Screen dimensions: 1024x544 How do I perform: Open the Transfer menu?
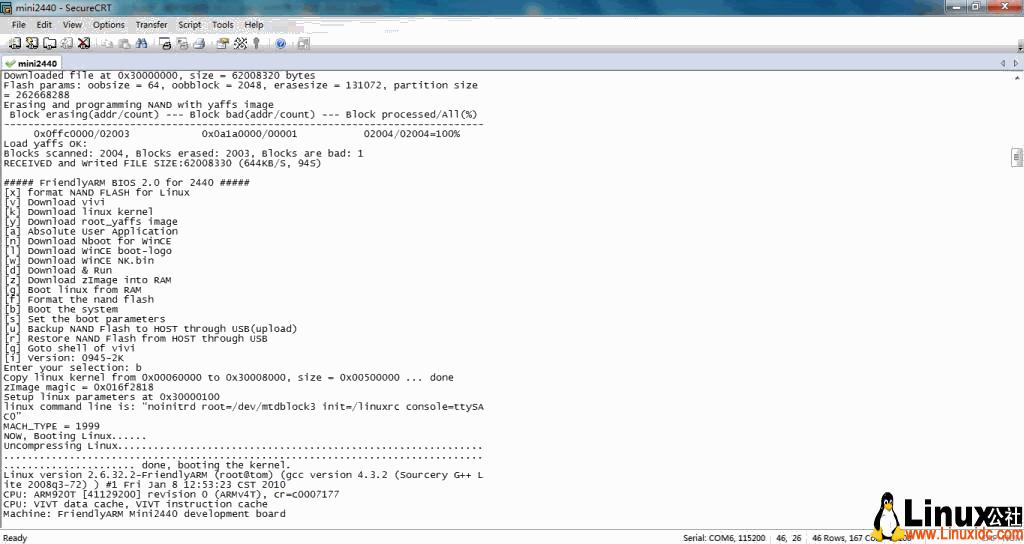tap(151, 24)
